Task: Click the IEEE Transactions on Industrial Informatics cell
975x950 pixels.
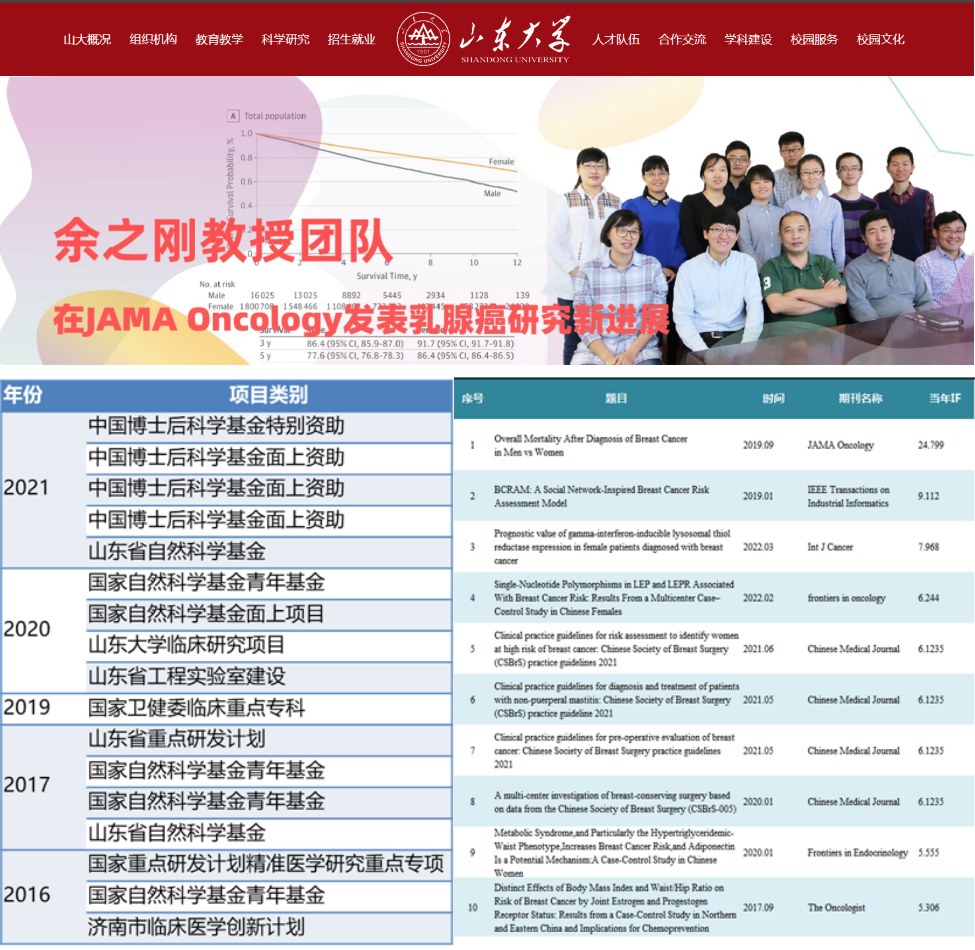Action: point(848,496)
